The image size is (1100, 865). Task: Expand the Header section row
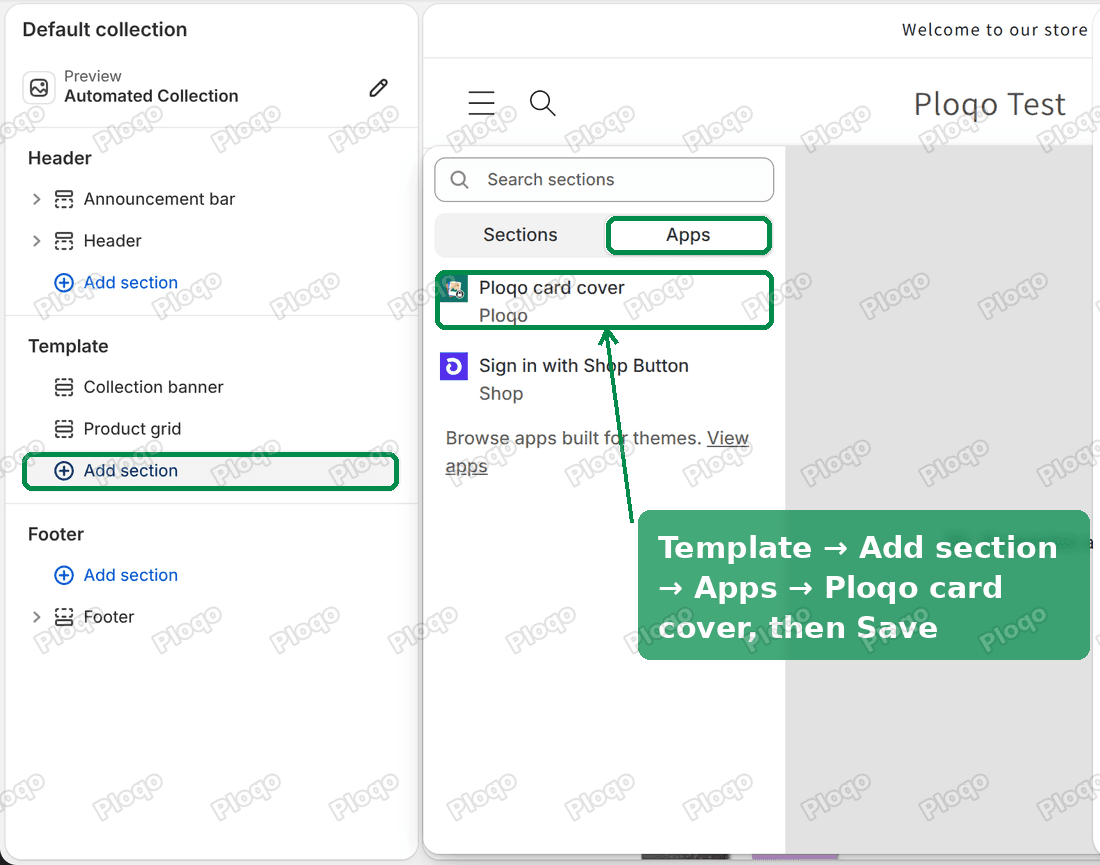point(36,241)
